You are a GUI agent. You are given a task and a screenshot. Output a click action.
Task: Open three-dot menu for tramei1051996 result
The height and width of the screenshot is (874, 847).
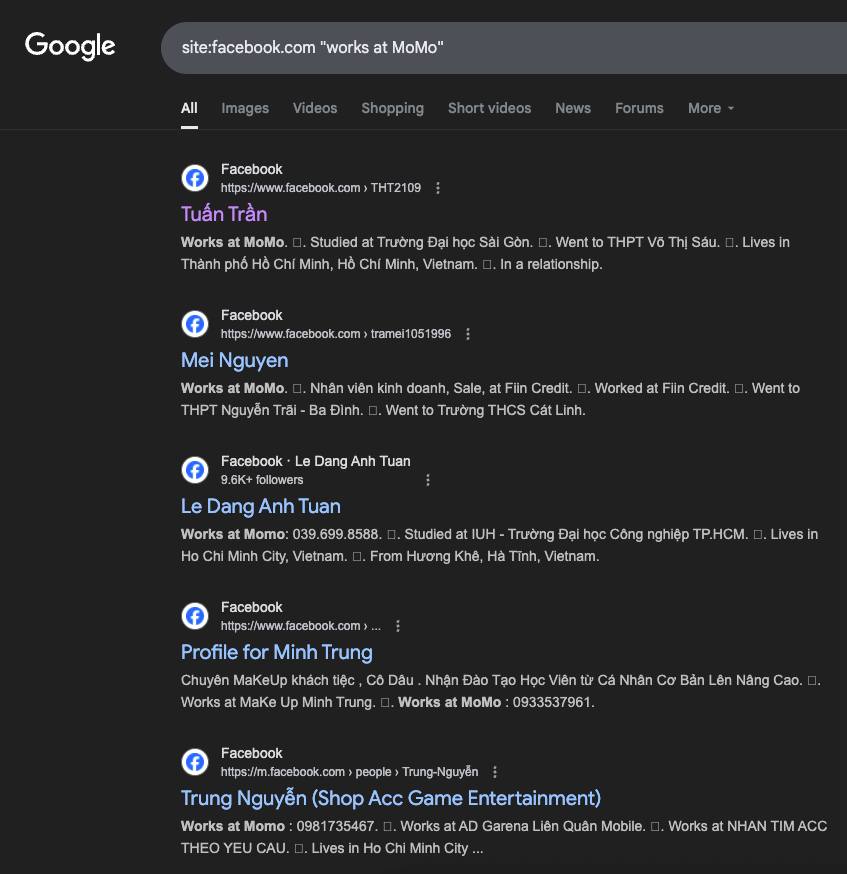pos(468,334)
